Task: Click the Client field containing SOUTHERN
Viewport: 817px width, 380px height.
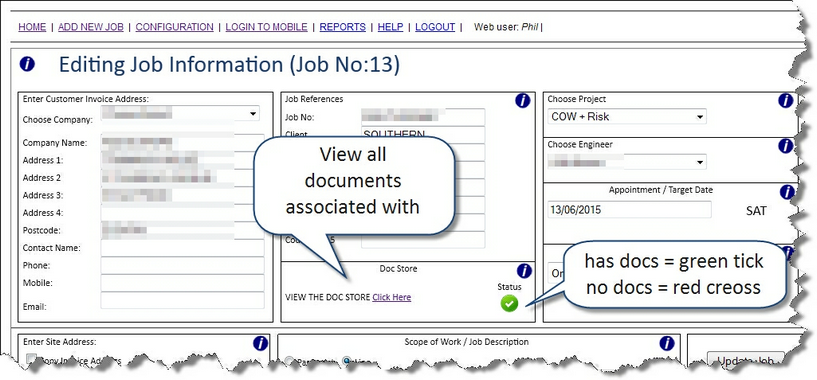Action: coord(423,133)
